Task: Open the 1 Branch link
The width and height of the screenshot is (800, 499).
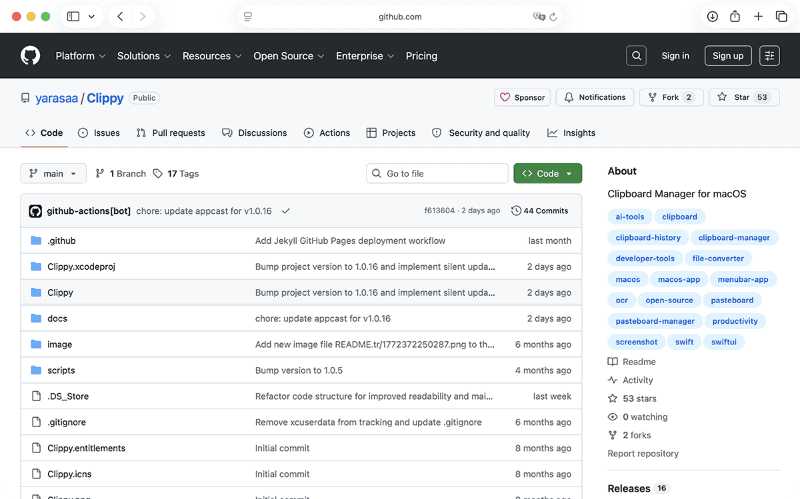Action: tap(121, 173)
